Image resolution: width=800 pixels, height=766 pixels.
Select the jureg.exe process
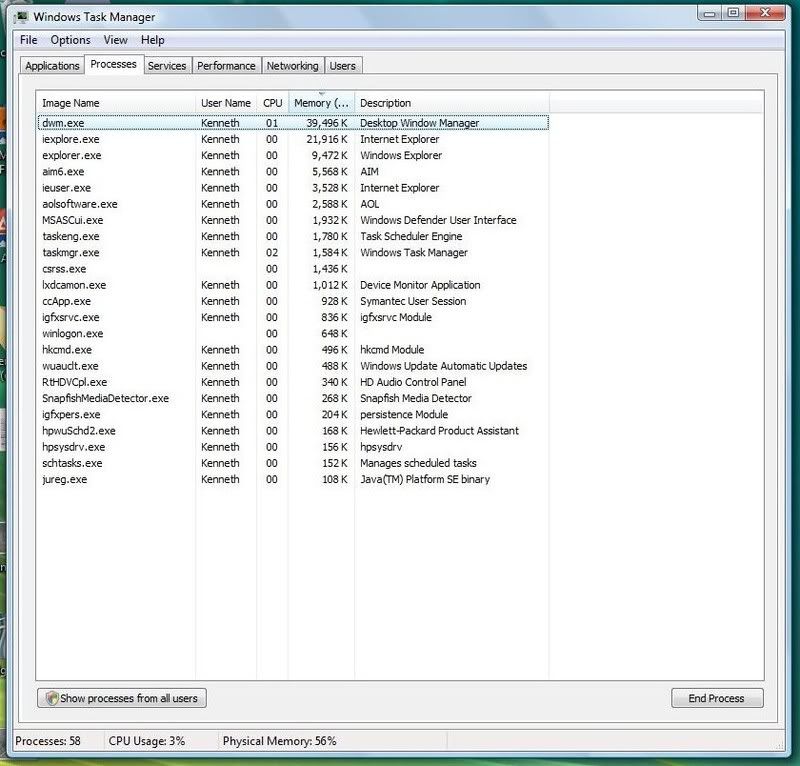tap(293, 480)
